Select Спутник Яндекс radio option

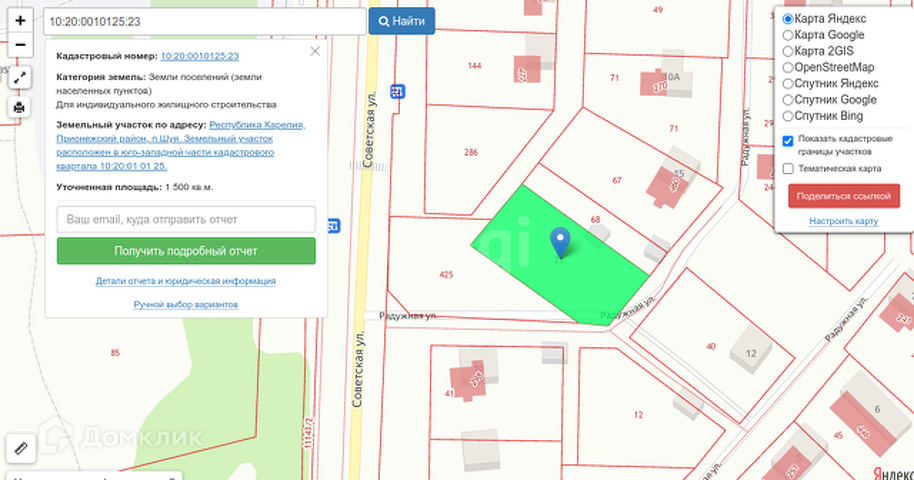788,84
